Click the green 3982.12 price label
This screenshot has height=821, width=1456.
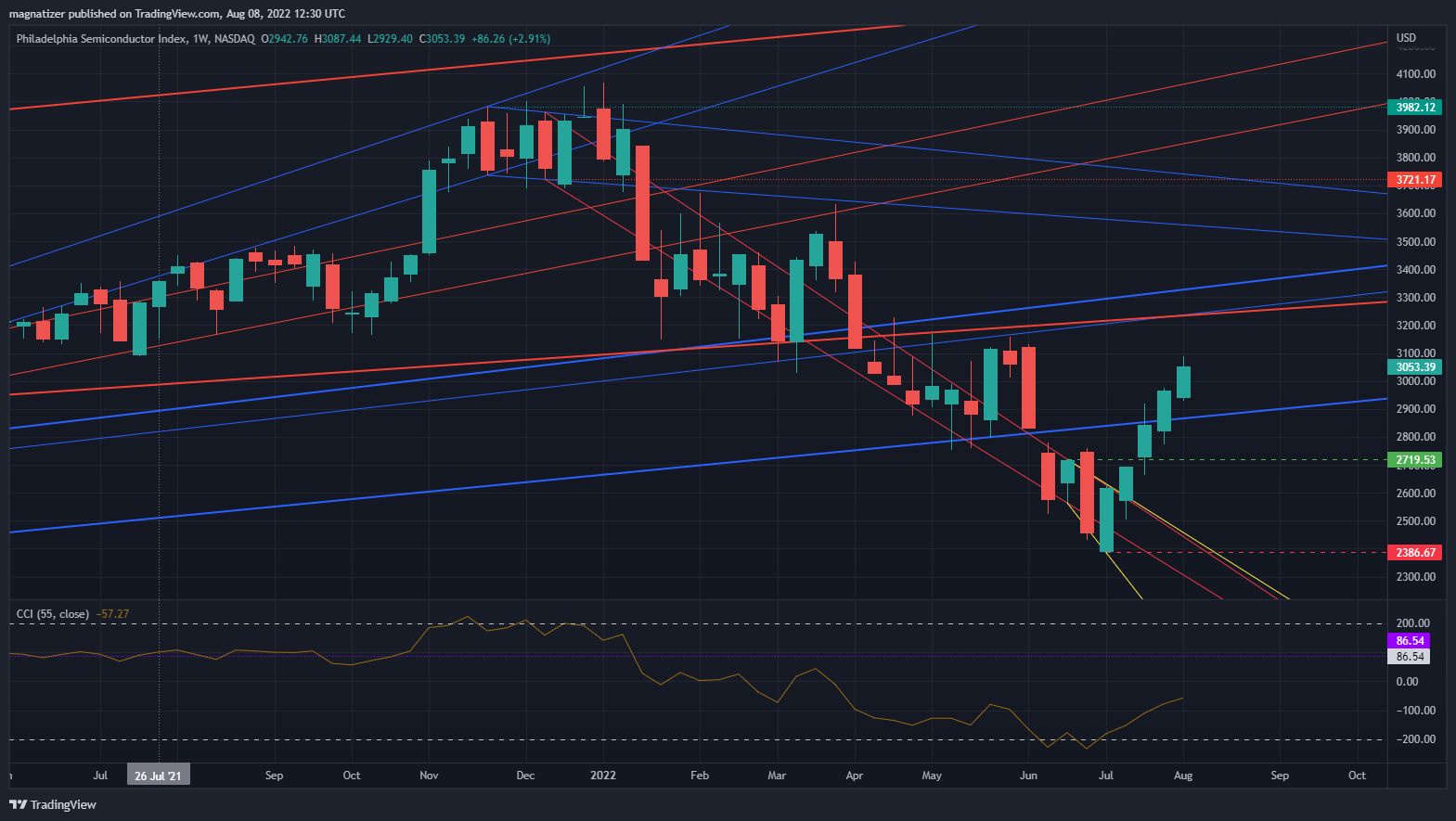[1415, 108]
